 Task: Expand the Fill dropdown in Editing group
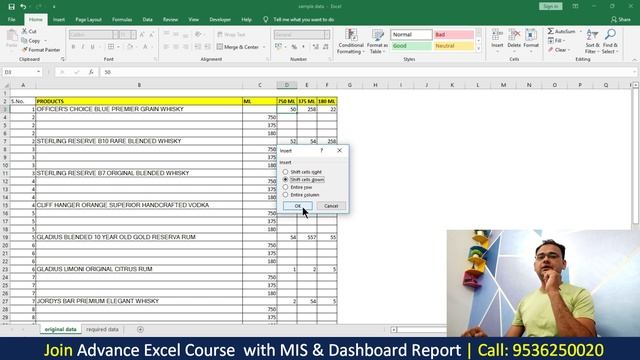tap(564, 40)
